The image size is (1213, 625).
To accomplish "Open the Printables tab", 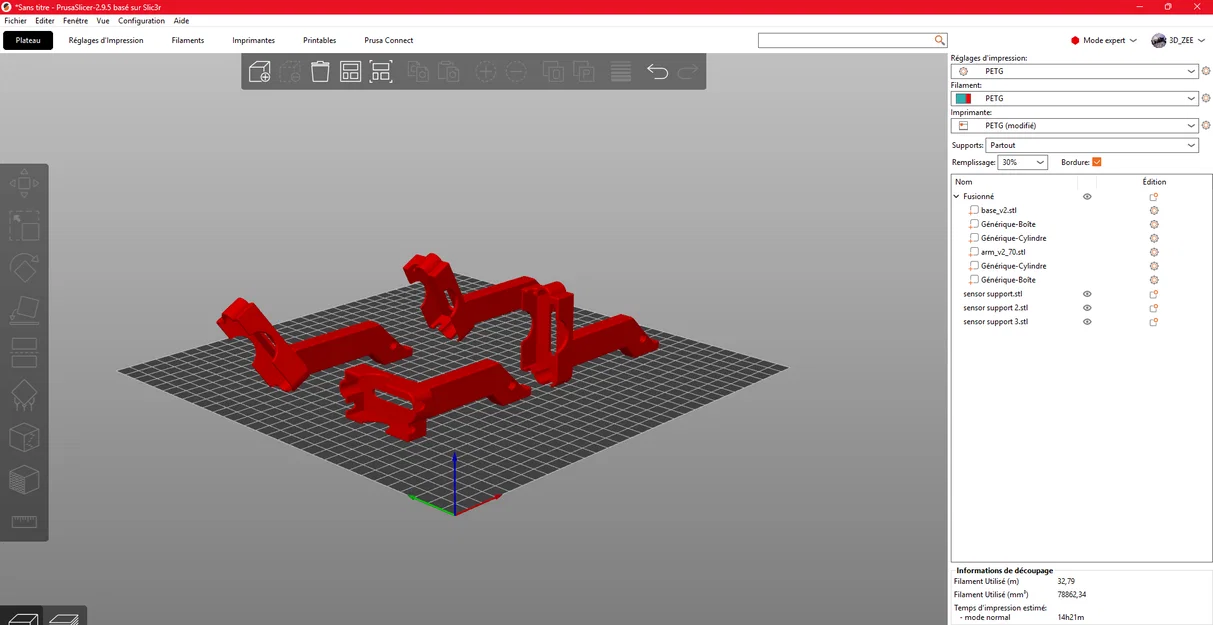I will point(320,41).
